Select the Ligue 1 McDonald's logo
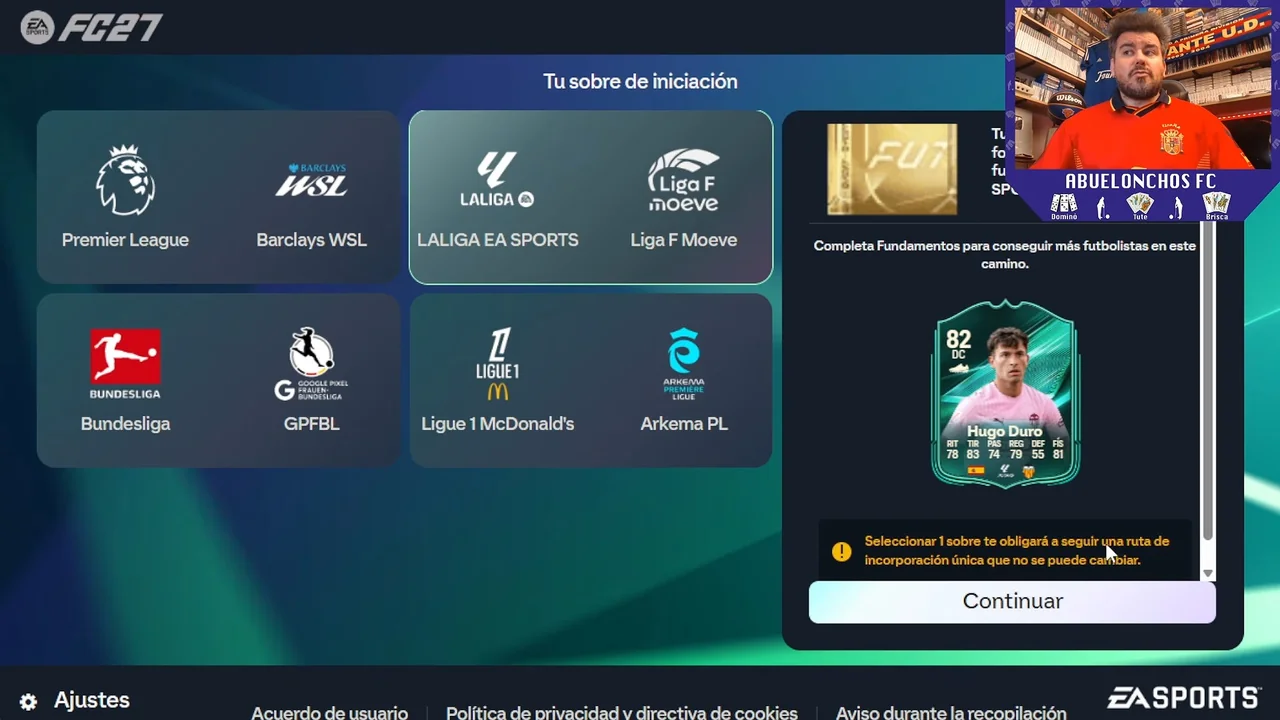The image size is (1280, 720). coord(497,364)
